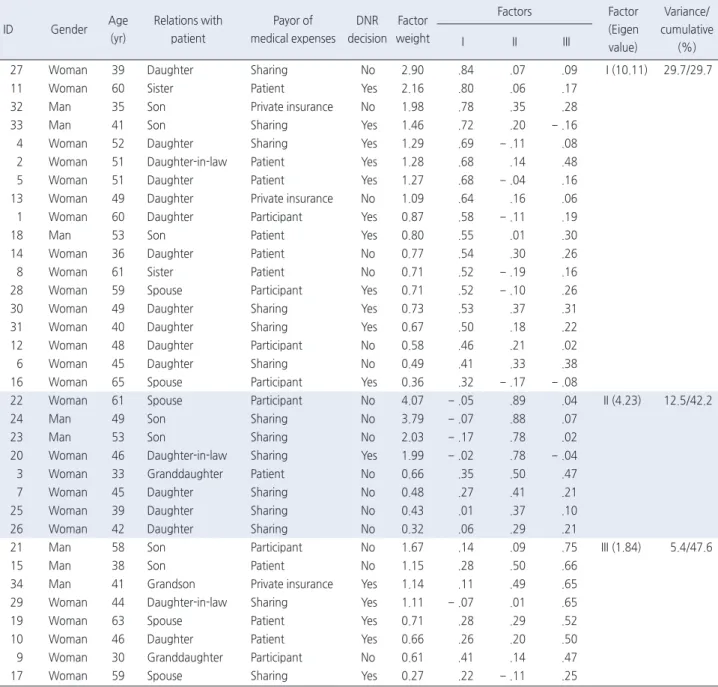Click variance value 29.7/29.7
This screenshot has width=718, height=687.
pyautogui.click(x=688, y=70)
